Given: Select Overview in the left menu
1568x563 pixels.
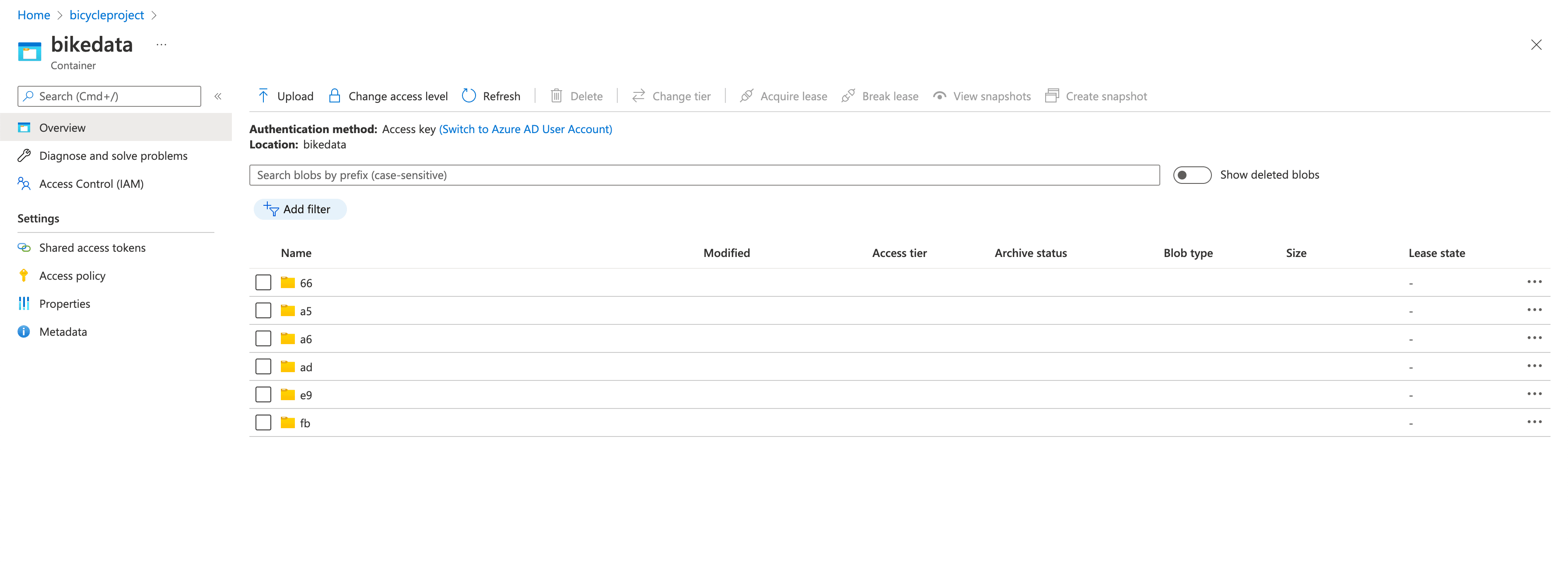Looking at the screenshot, I should click(x=62, y=127).
